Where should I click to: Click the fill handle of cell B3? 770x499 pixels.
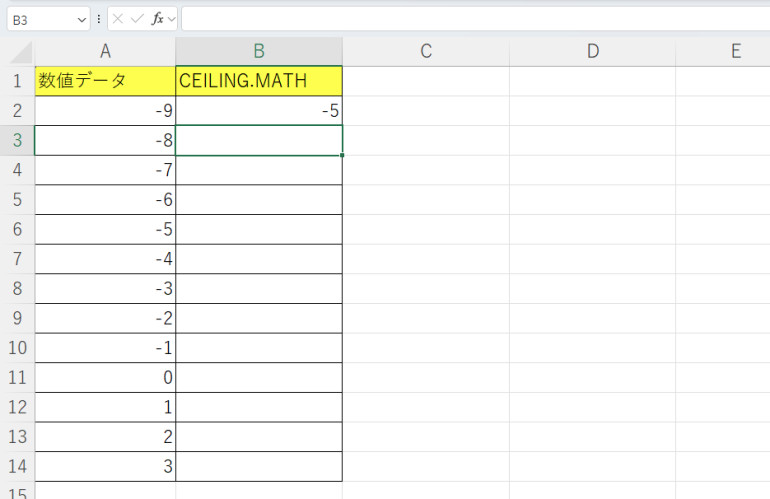pos(342,155)
